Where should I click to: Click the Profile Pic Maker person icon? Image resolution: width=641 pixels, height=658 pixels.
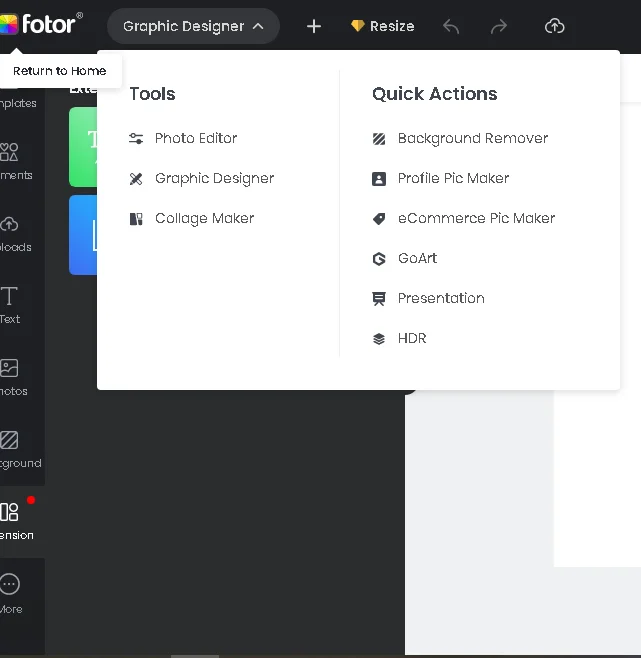(x=379, y=179)
